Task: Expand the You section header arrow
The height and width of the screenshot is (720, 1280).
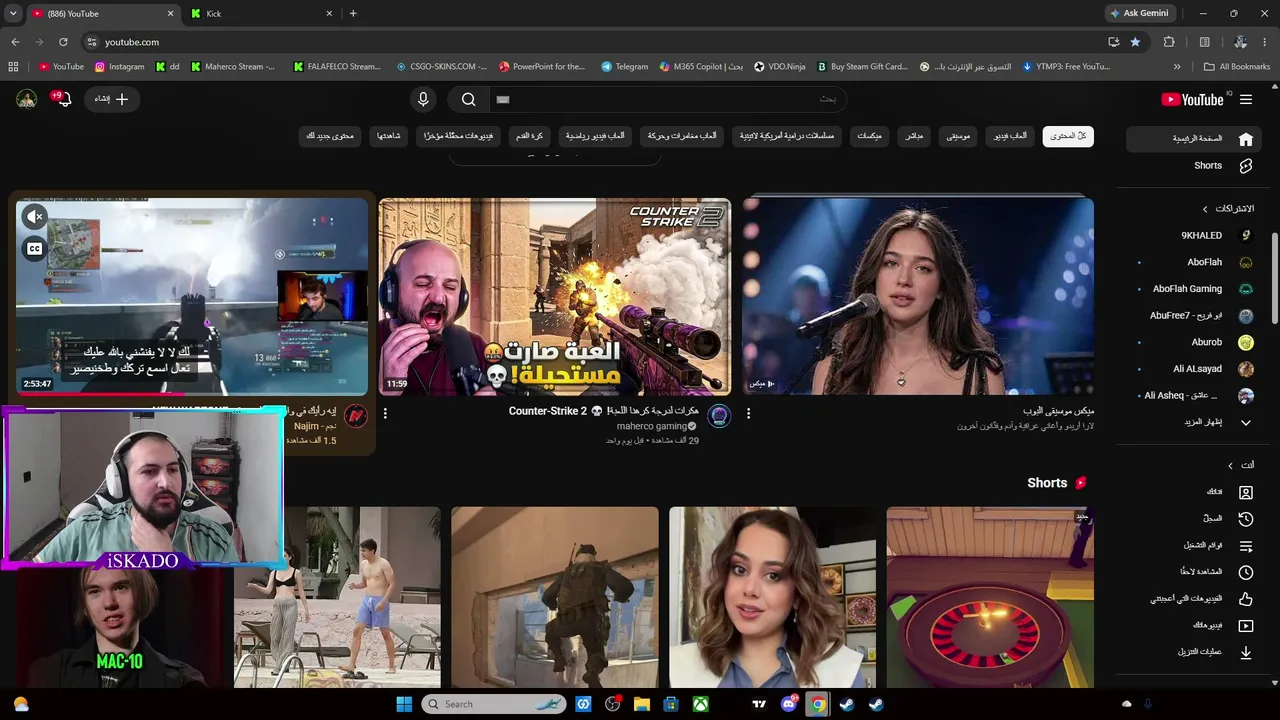Action: (x=1231, y=465)
